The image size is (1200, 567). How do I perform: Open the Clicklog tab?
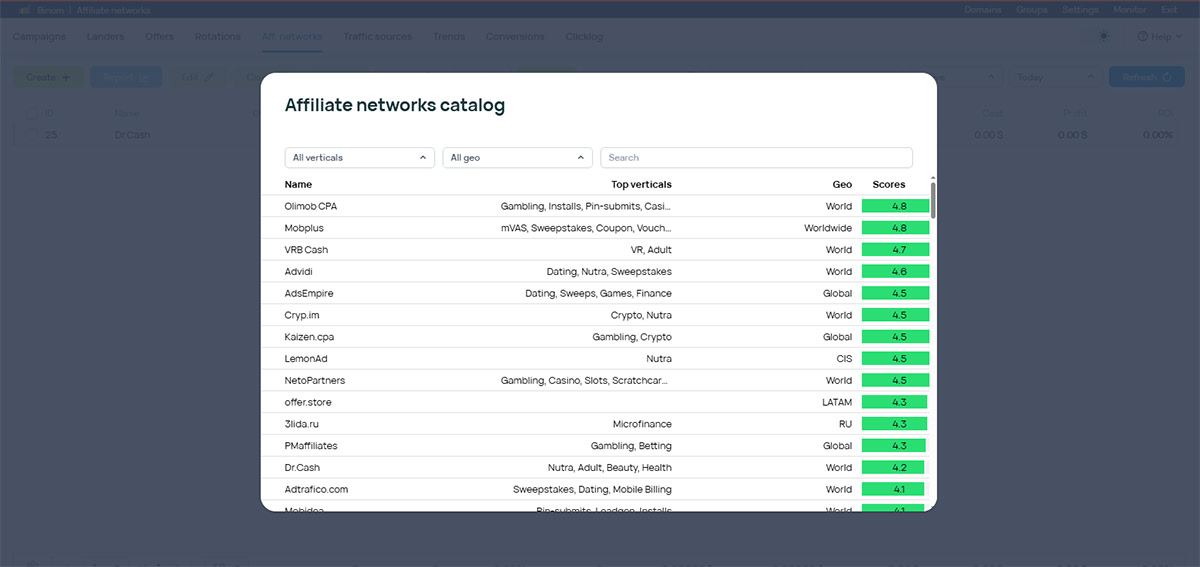coord(585,37)
